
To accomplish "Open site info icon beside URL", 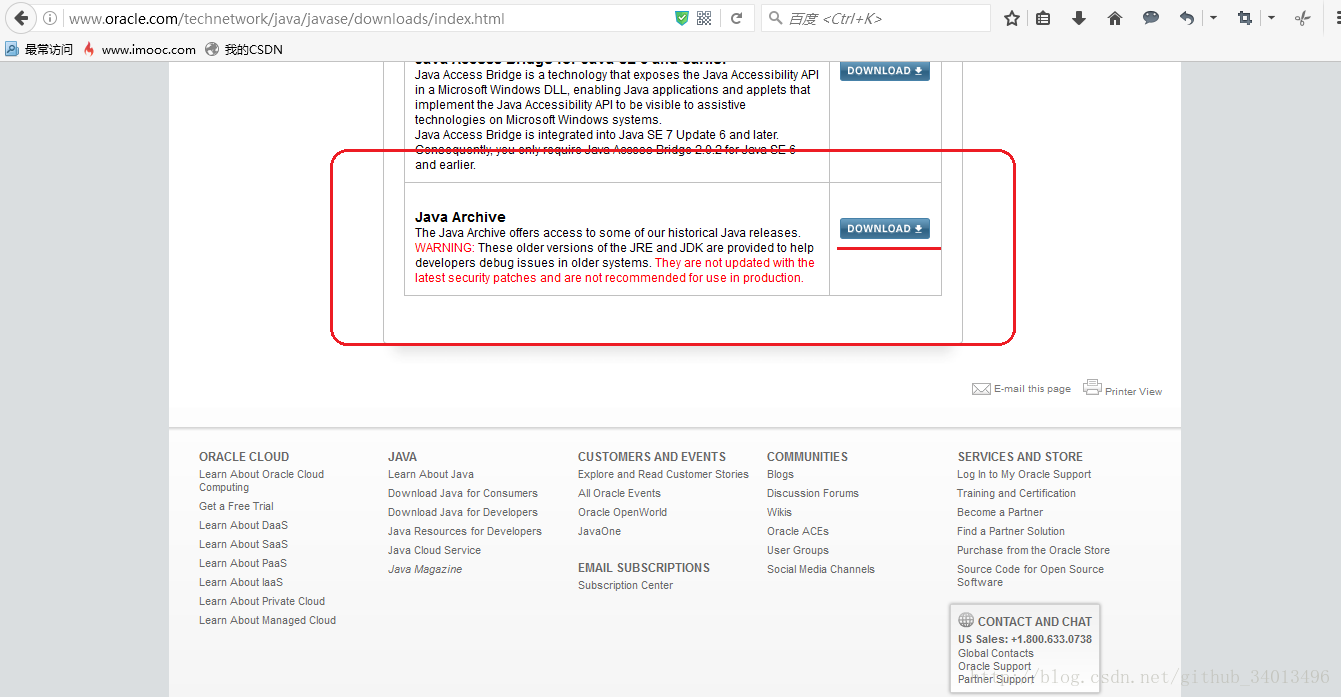I will [x=50, y=18].
